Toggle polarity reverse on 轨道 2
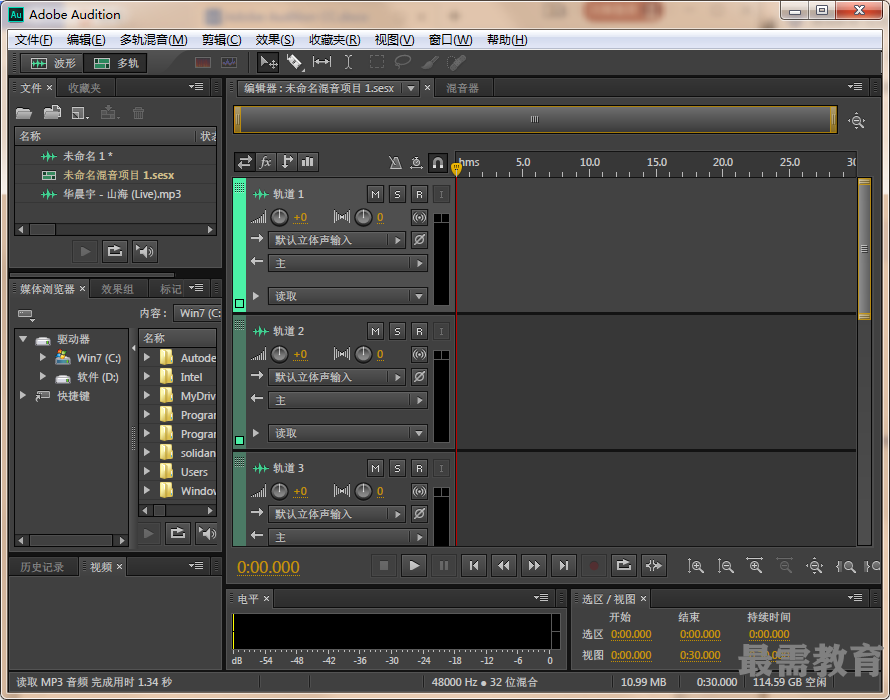The height and width of the screenshot is (700, 890). 419,376
